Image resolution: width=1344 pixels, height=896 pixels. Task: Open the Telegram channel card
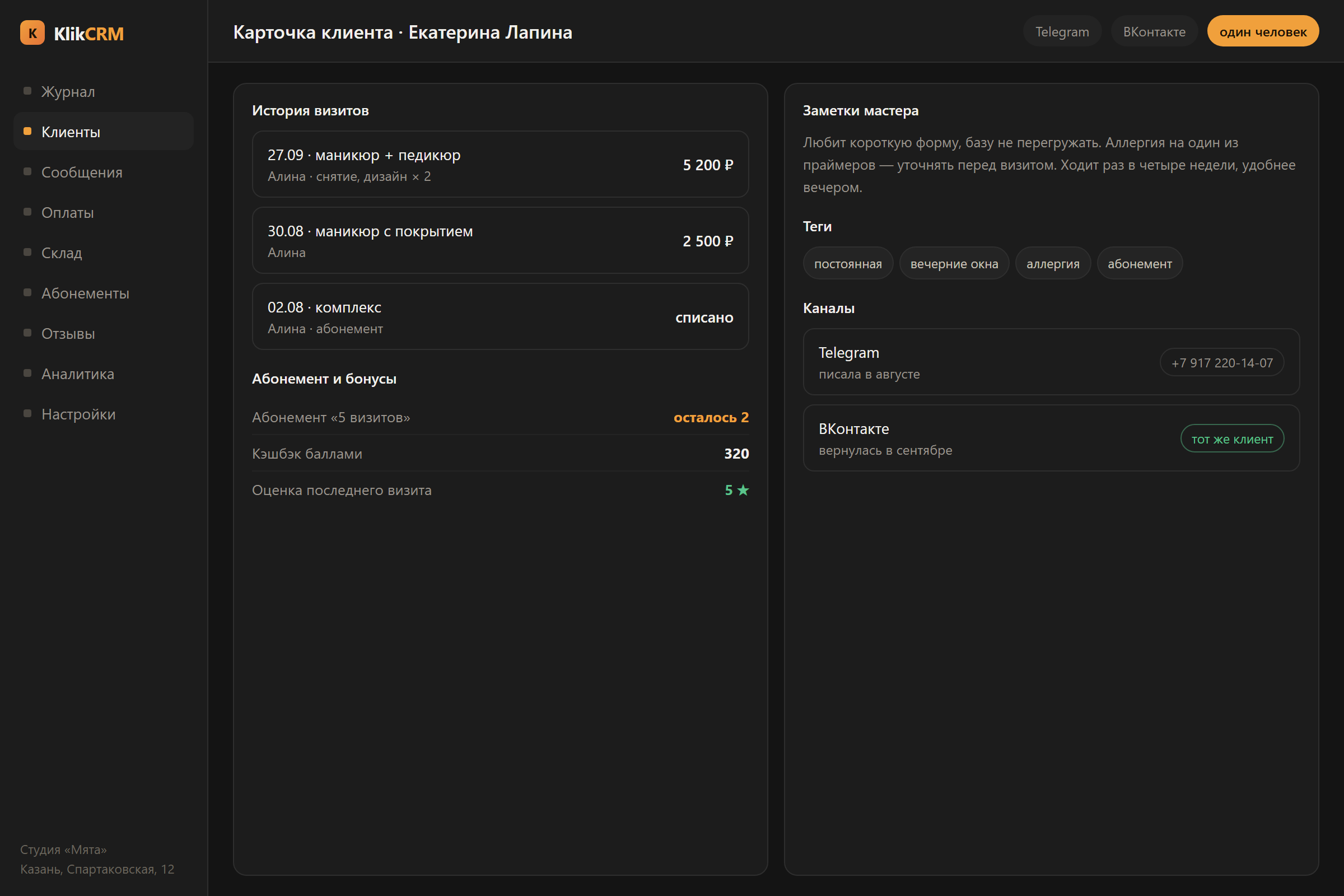click(x=1051, y=362)
